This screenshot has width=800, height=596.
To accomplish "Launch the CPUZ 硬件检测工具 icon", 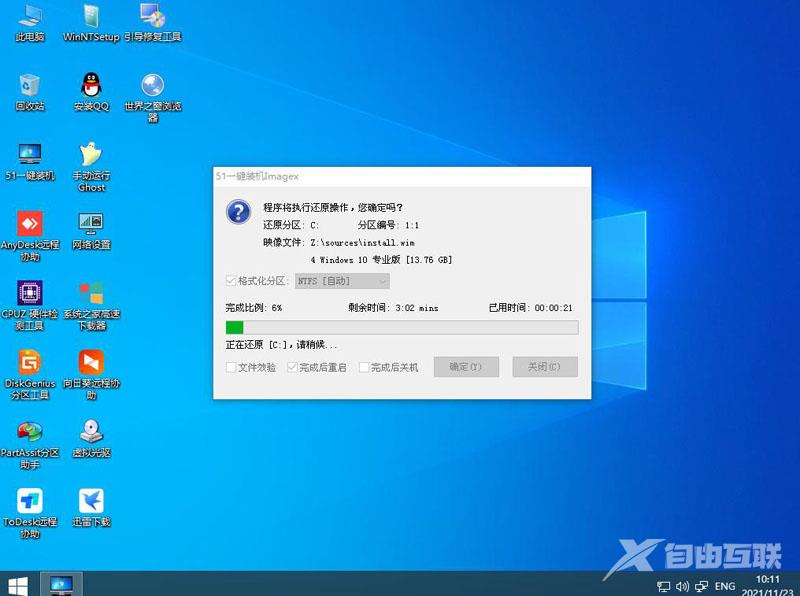I will [30, 306].
